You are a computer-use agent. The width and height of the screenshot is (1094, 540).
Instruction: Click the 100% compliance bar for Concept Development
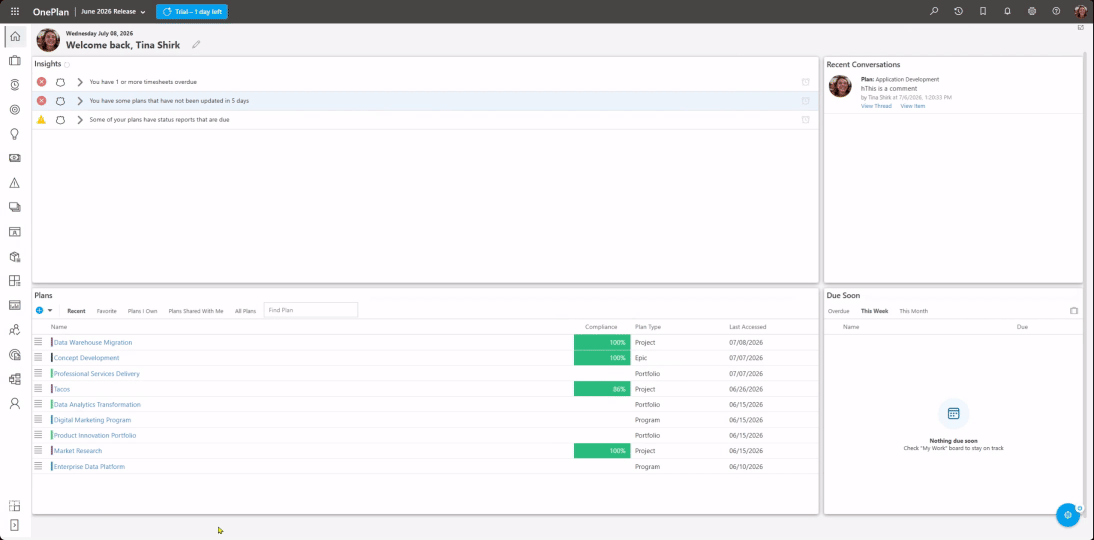tap(602, 358)
